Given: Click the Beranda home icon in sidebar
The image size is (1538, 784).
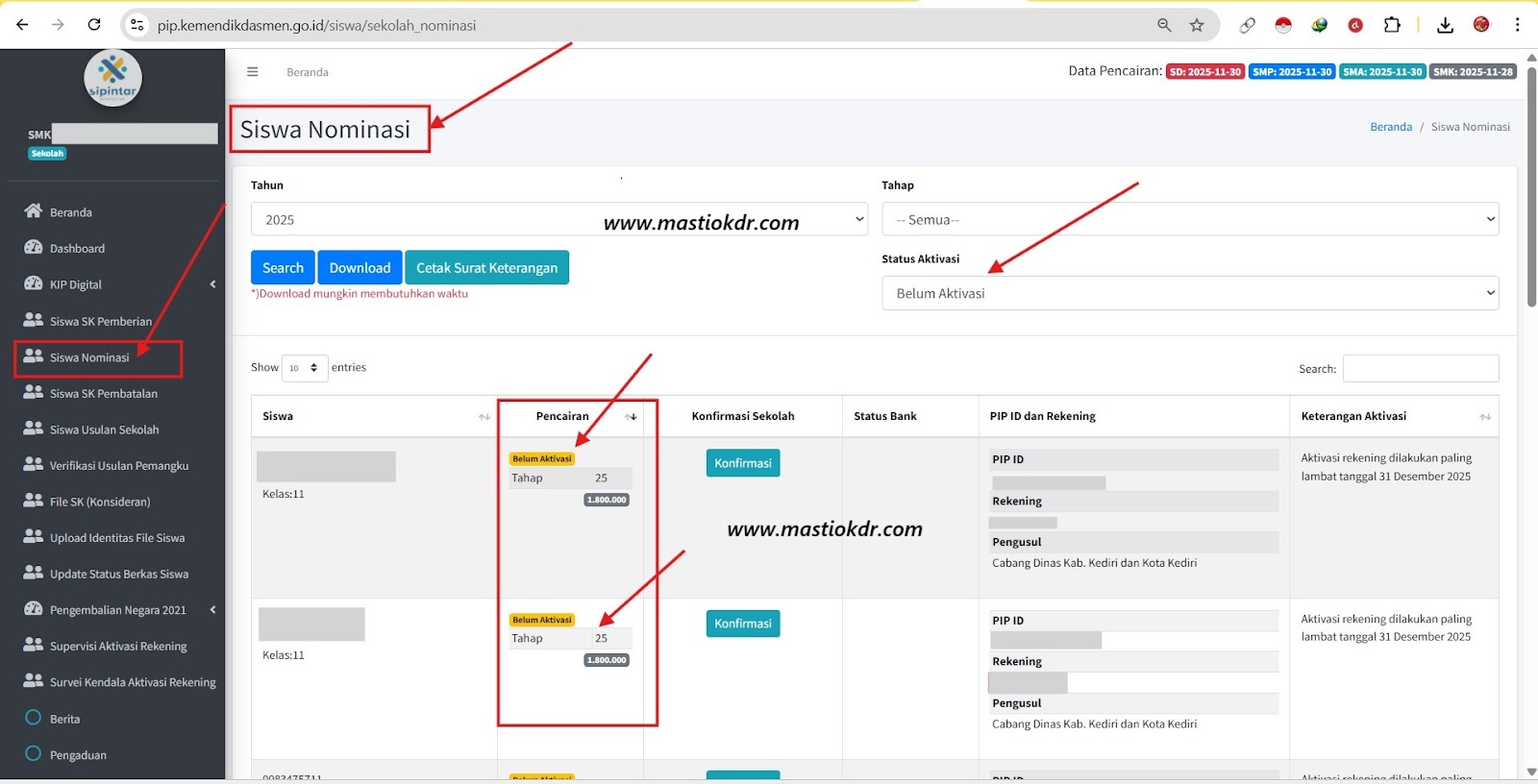Looking at the screenshot, I should (33, 211).
